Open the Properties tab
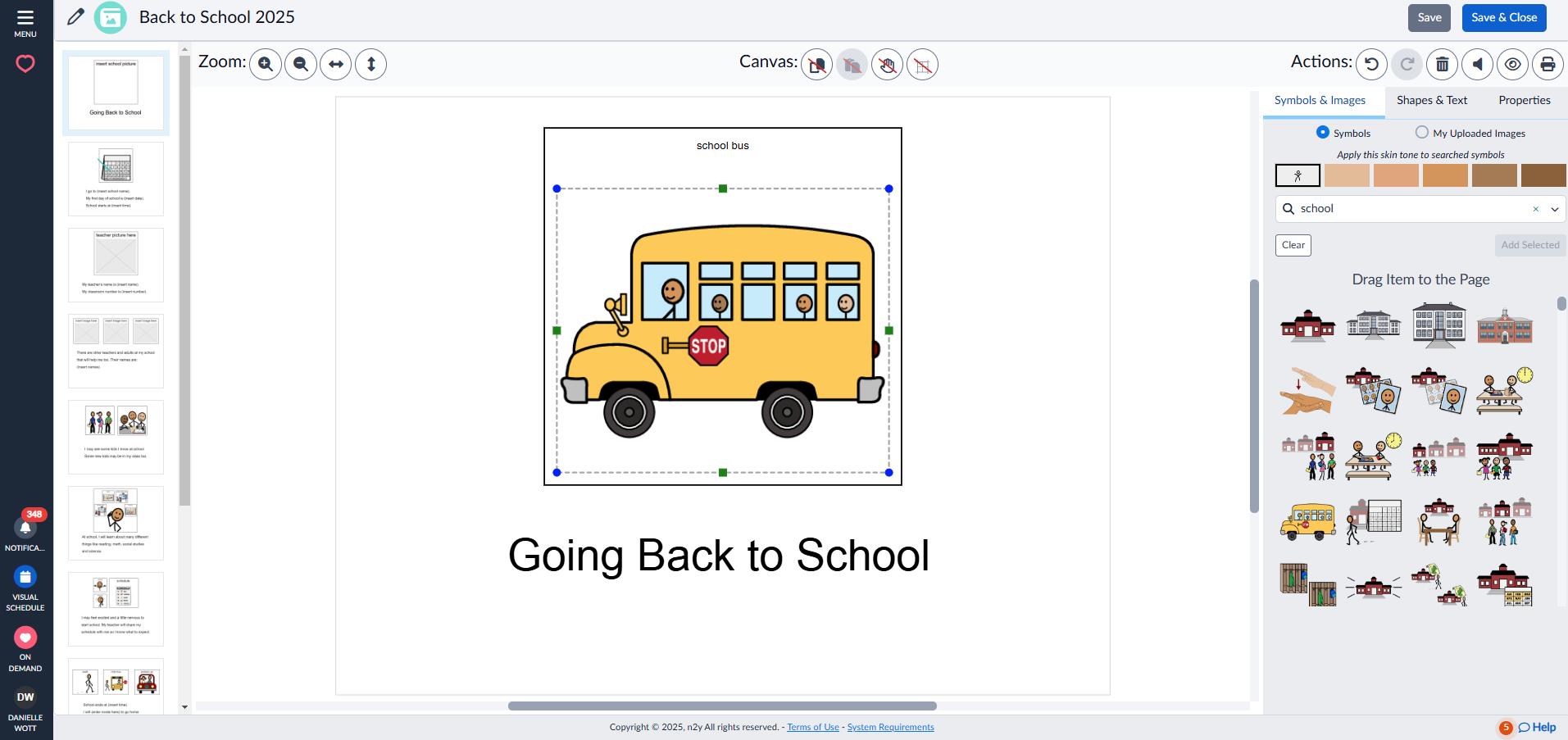This screenshot has height=740, width=1568. coord(1525,100)
